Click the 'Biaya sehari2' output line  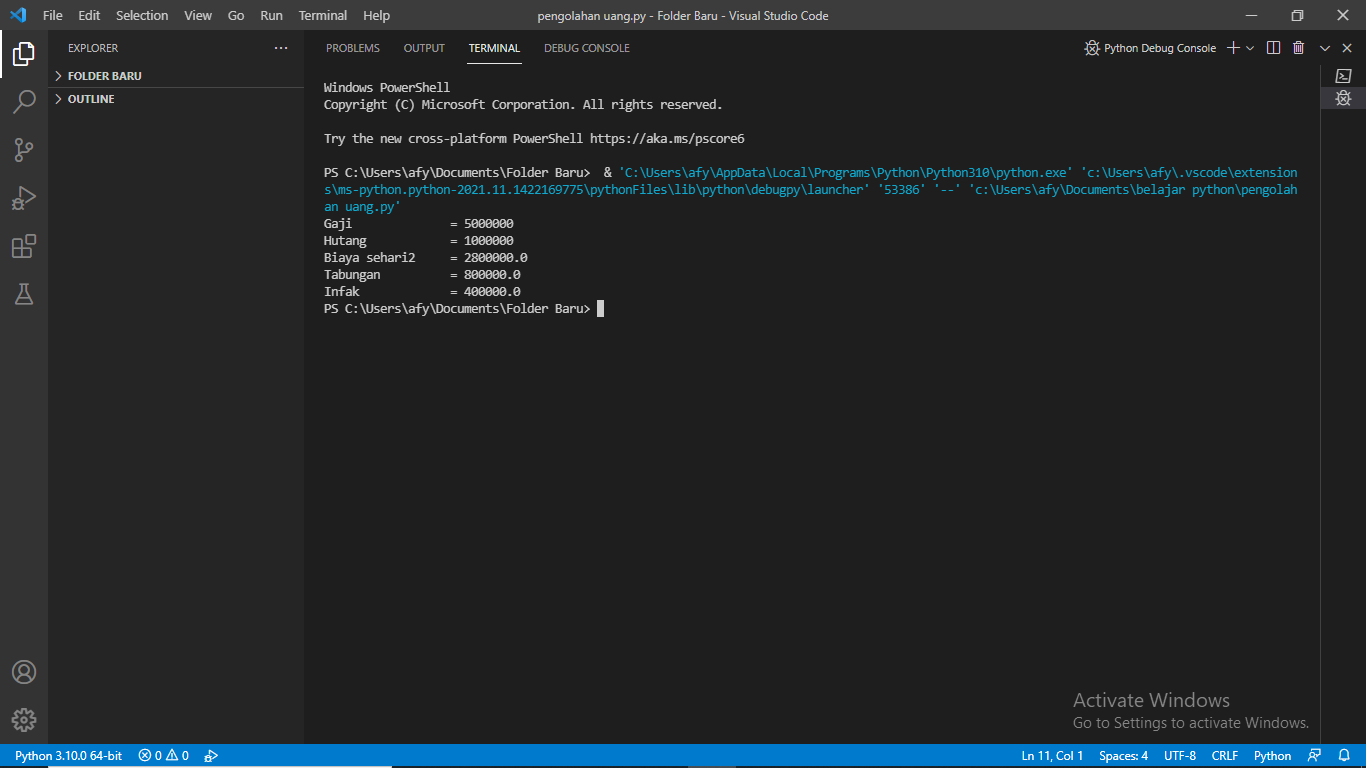pos(426,258)
